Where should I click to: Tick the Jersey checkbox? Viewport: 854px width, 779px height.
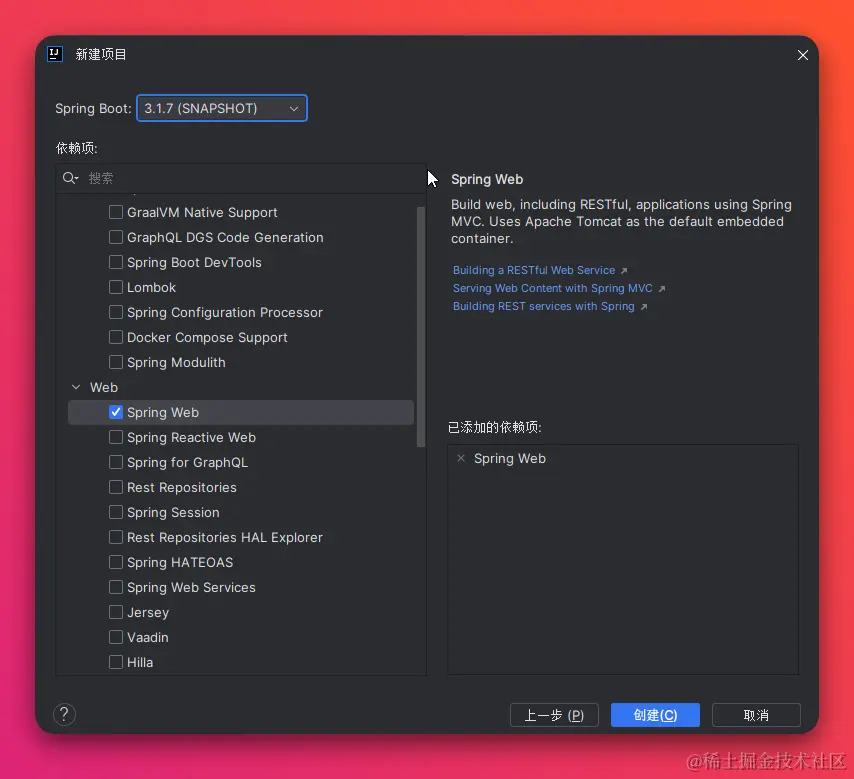(115, 613)
